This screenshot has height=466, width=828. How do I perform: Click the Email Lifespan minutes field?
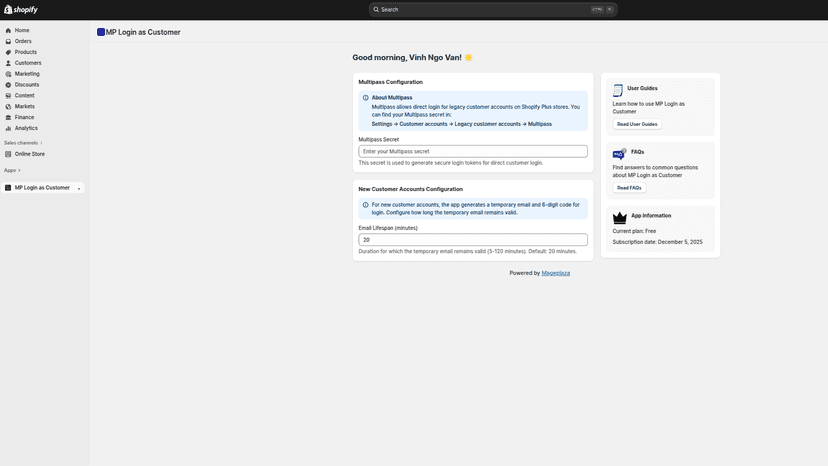click(473, 240)
